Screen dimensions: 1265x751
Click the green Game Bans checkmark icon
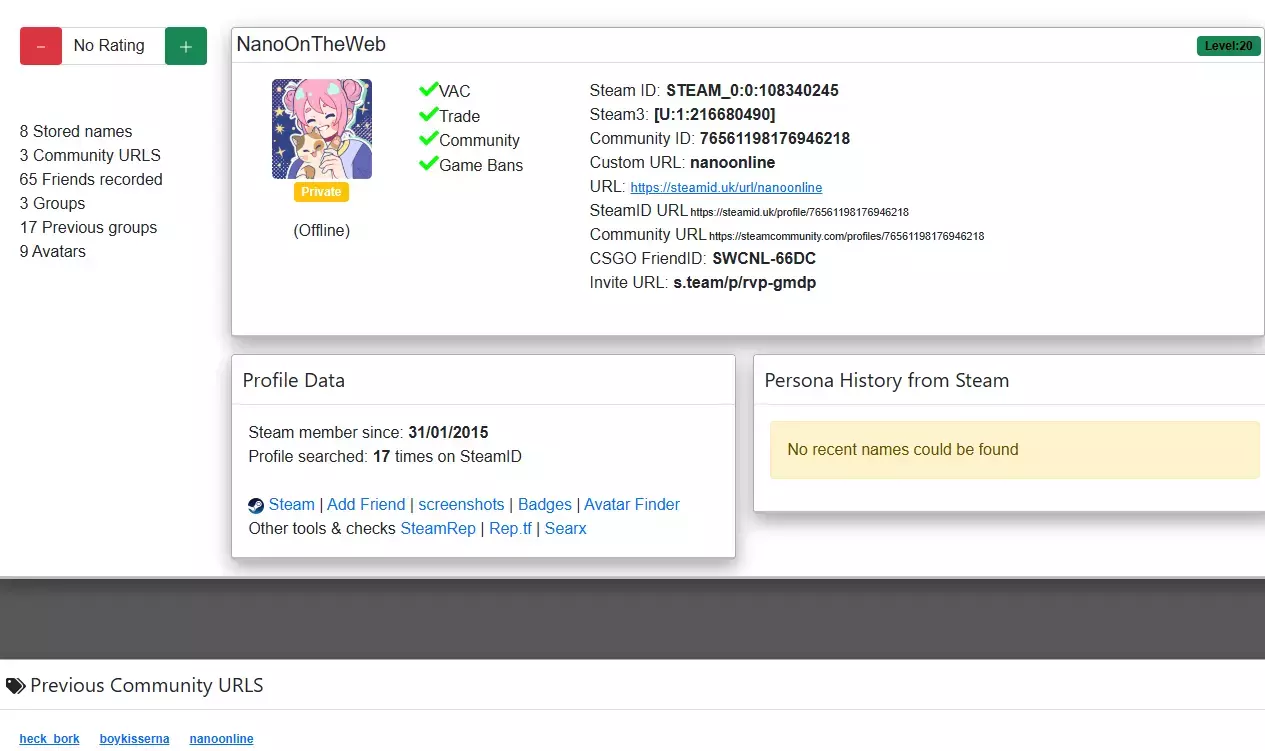[428, 164]
